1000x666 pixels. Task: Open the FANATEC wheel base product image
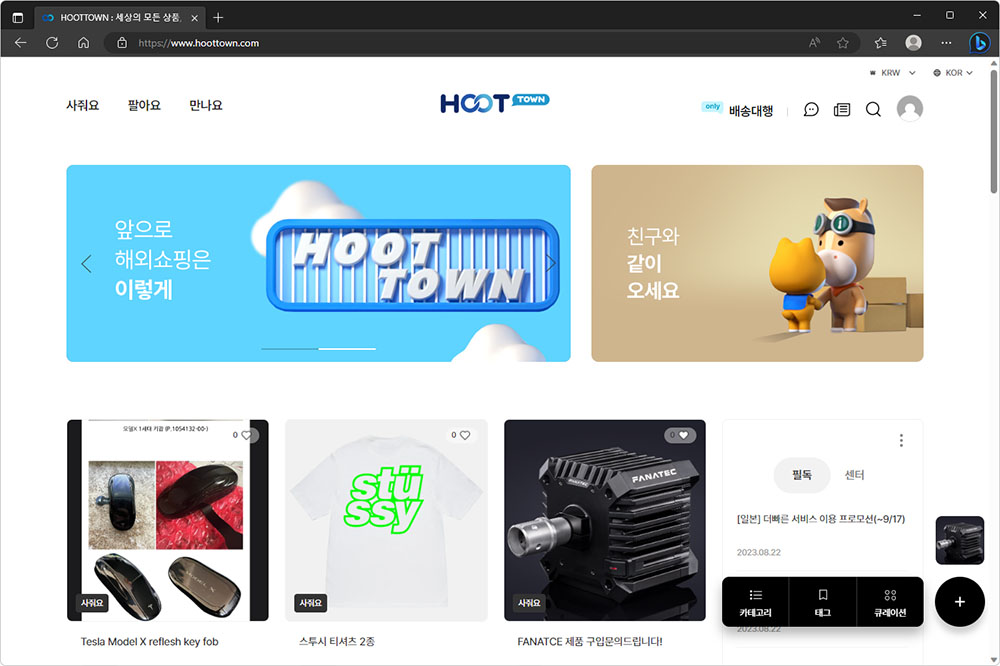(605, 520)
